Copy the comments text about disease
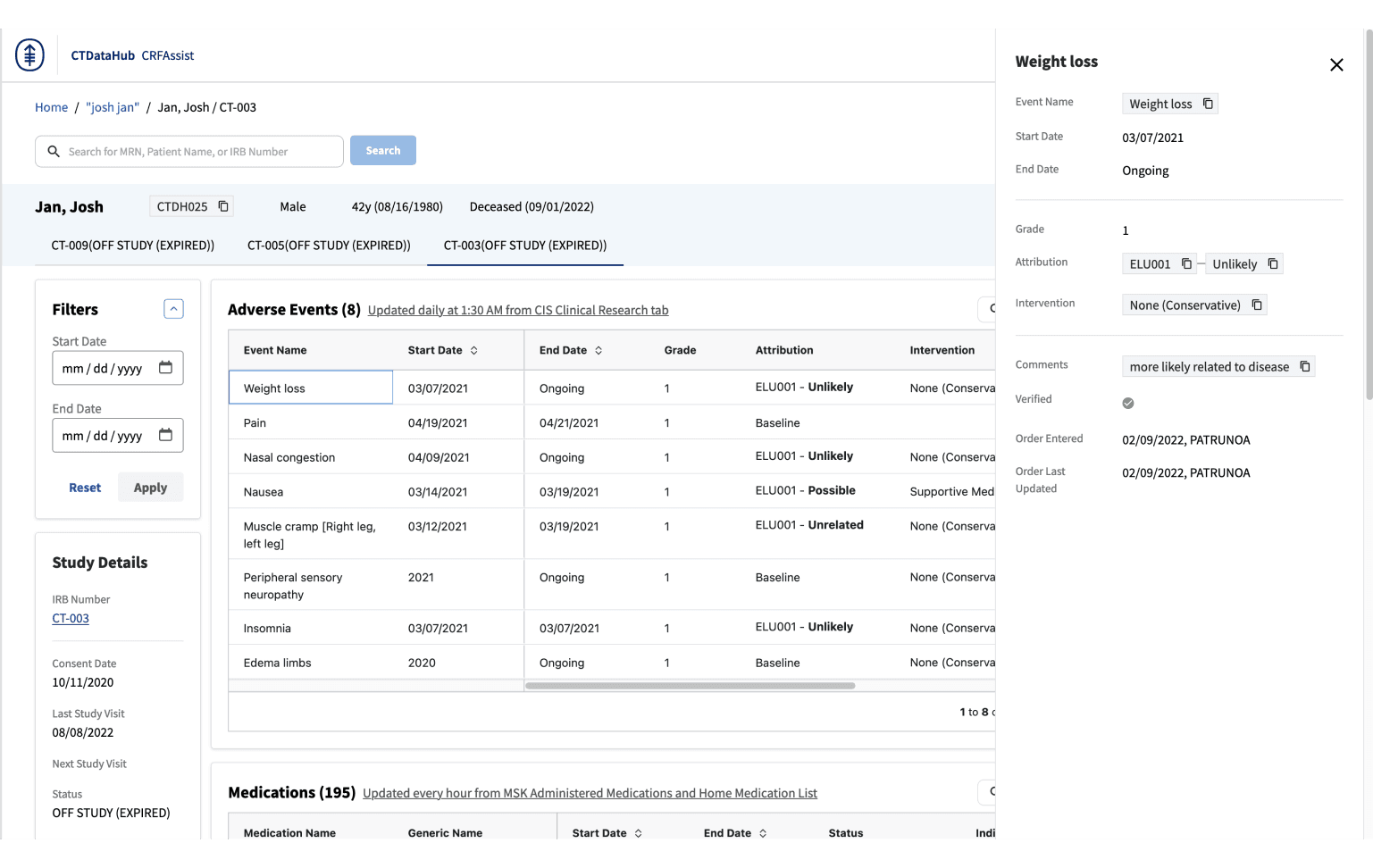 click(x=1304, y=366)
